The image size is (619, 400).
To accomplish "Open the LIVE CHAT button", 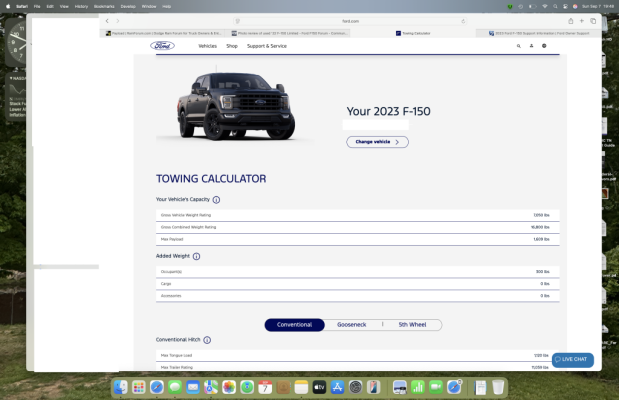I will [x=572, y=360].
